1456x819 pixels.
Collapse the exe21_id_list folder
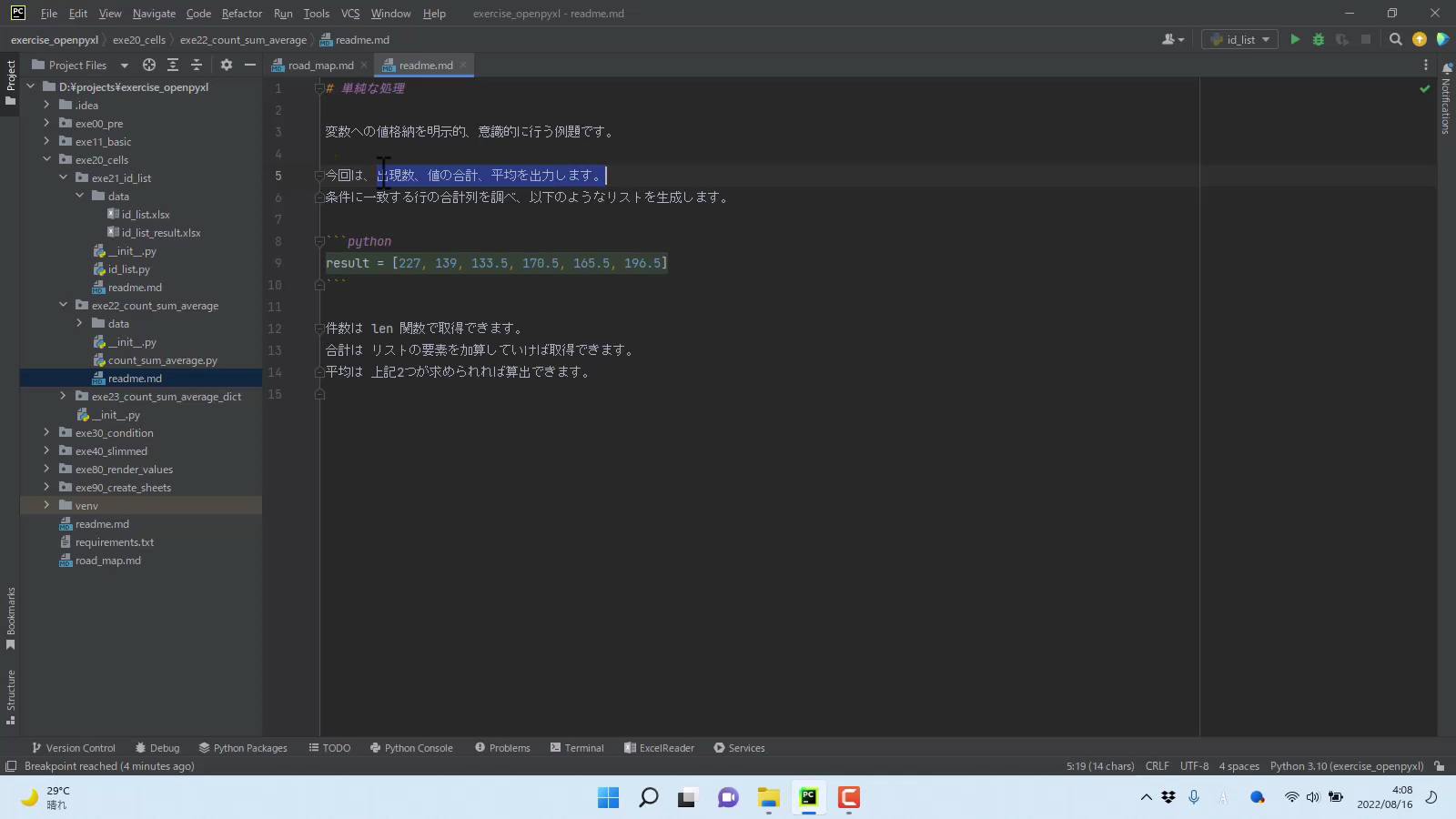point(63,178)
